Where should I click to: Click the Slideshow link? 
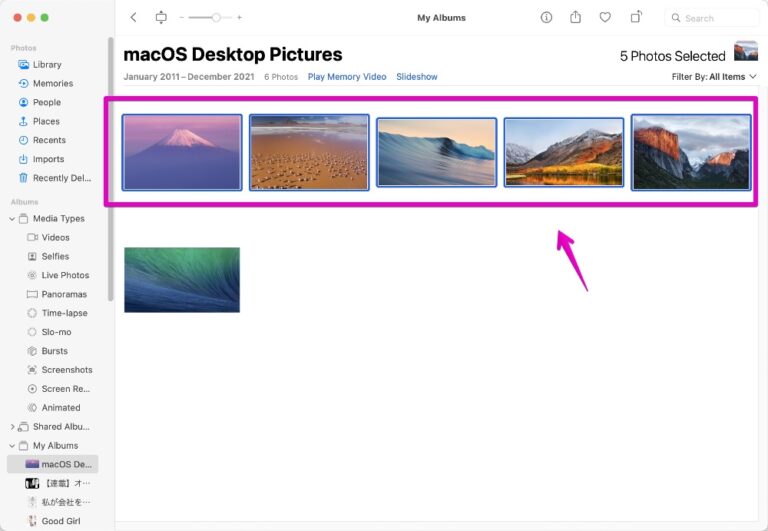click(x=417, y=77)
